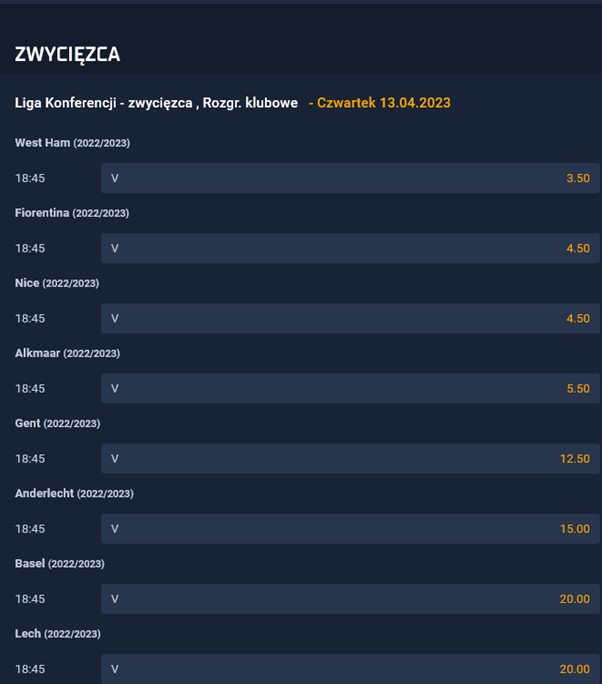Choose Basel winner odds 20.00
602x684 pixels.
tap(350, 599)
